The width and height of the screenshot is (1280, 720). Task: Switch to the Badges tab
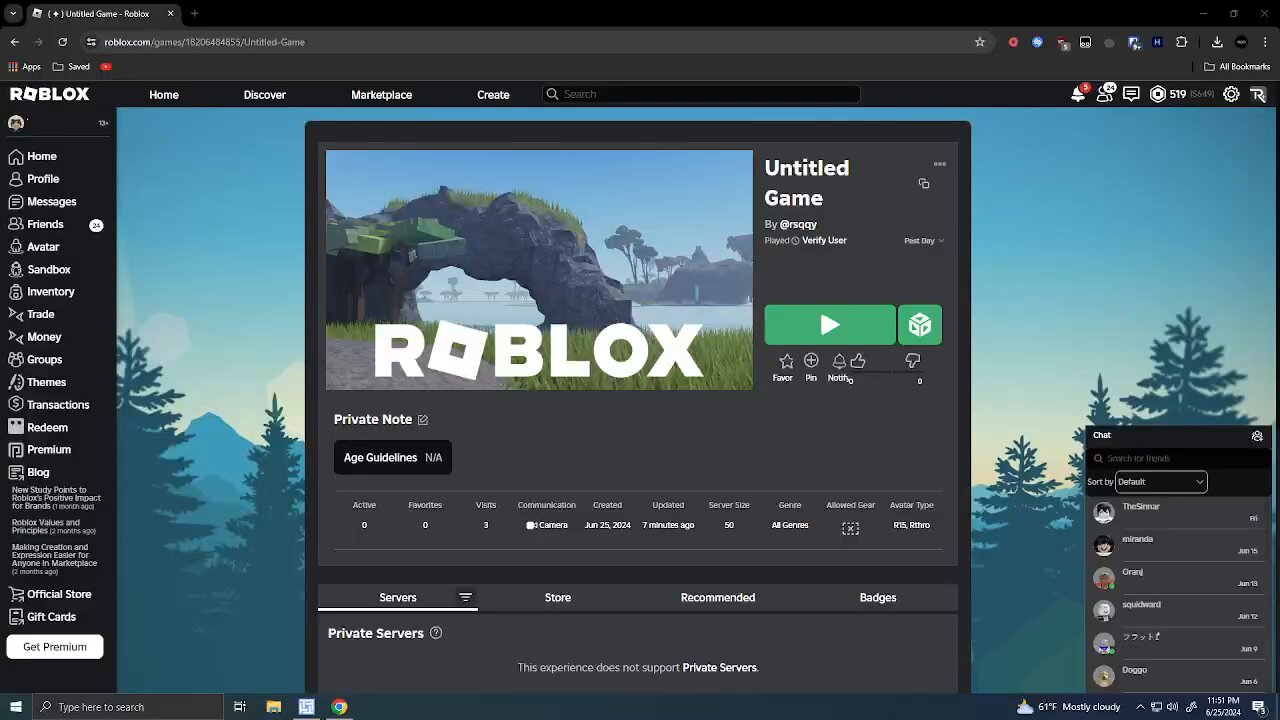click(878, 597)
